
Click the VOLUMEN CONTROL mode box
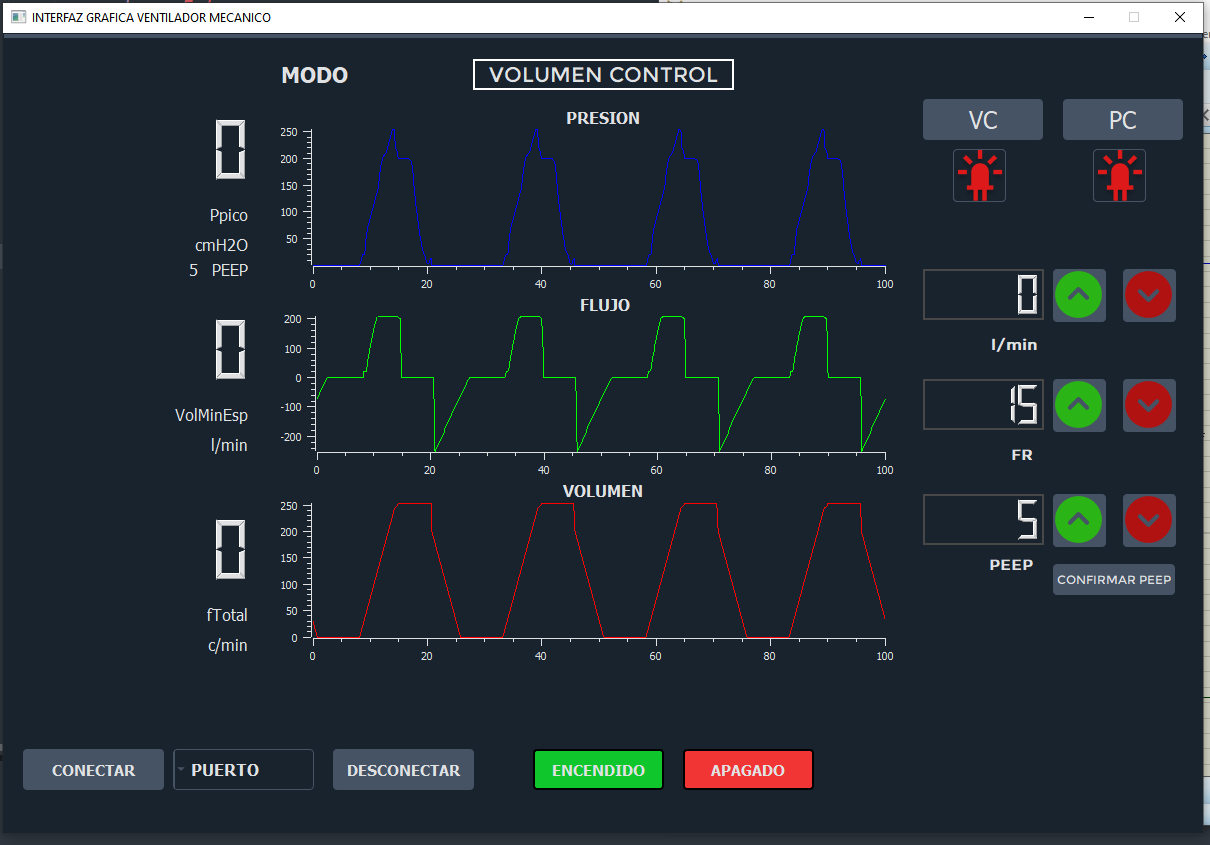(x=603, y=74)
